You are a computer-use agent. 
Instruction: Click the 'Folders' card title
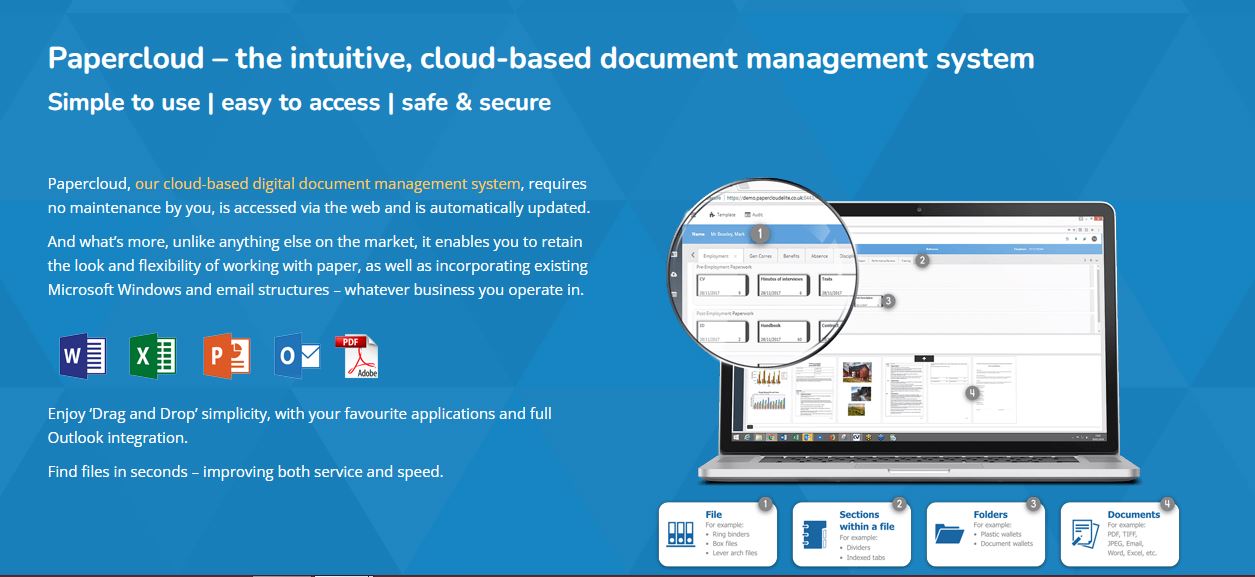coord(991,515)
